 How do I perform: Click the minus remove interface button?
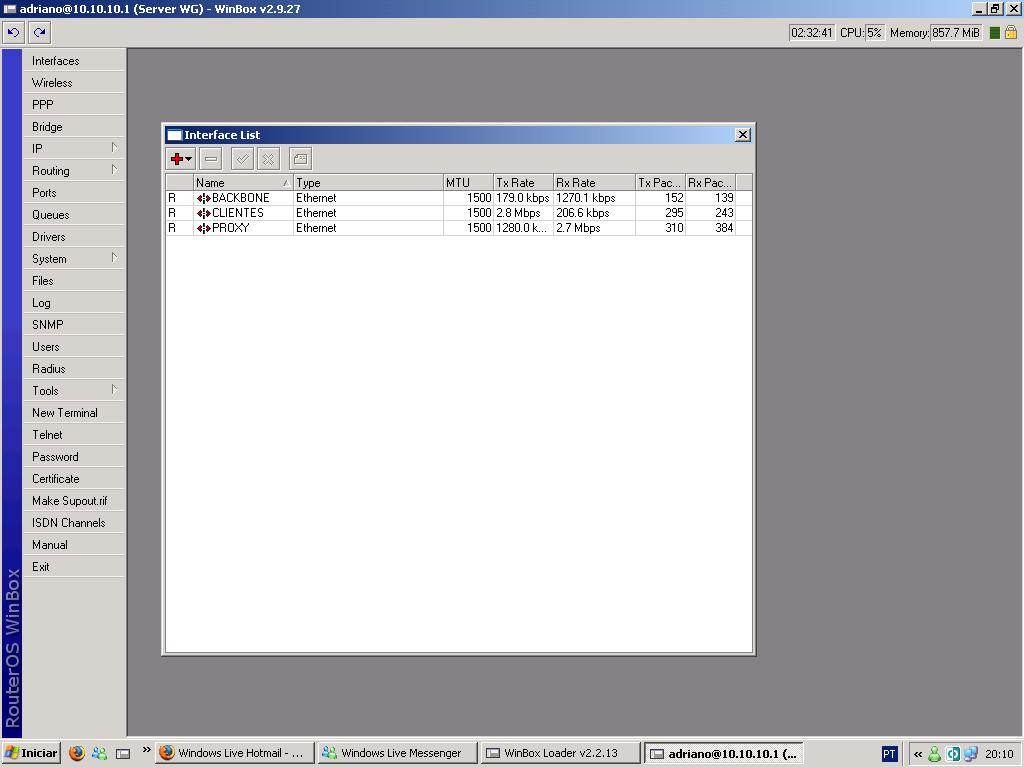[210, 159]
